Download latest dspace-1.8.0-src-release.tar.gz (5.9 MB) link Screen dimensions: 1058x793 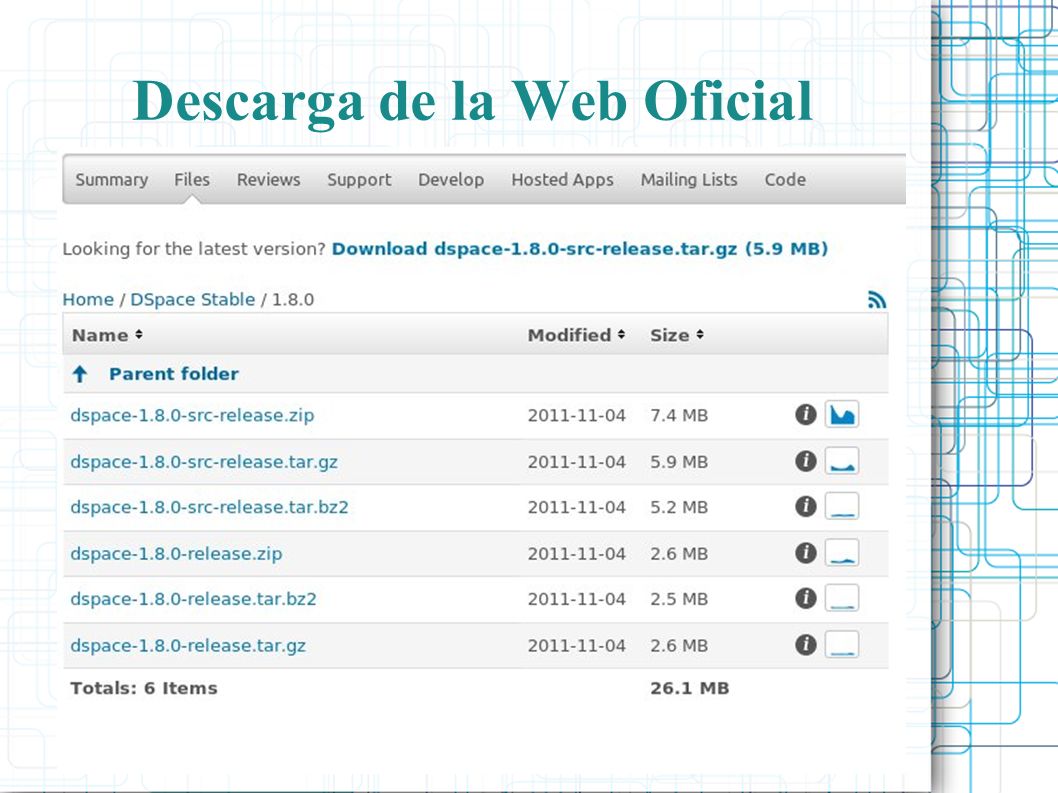580,249
